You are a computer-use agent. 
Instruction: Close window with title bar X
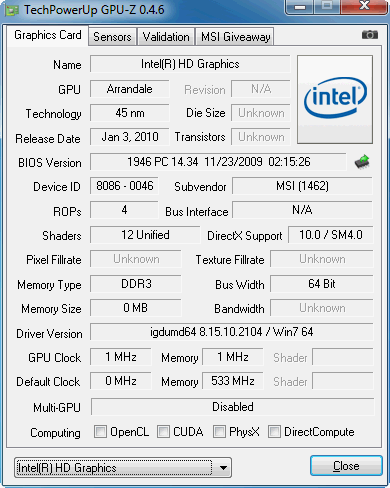coord(364,7)
